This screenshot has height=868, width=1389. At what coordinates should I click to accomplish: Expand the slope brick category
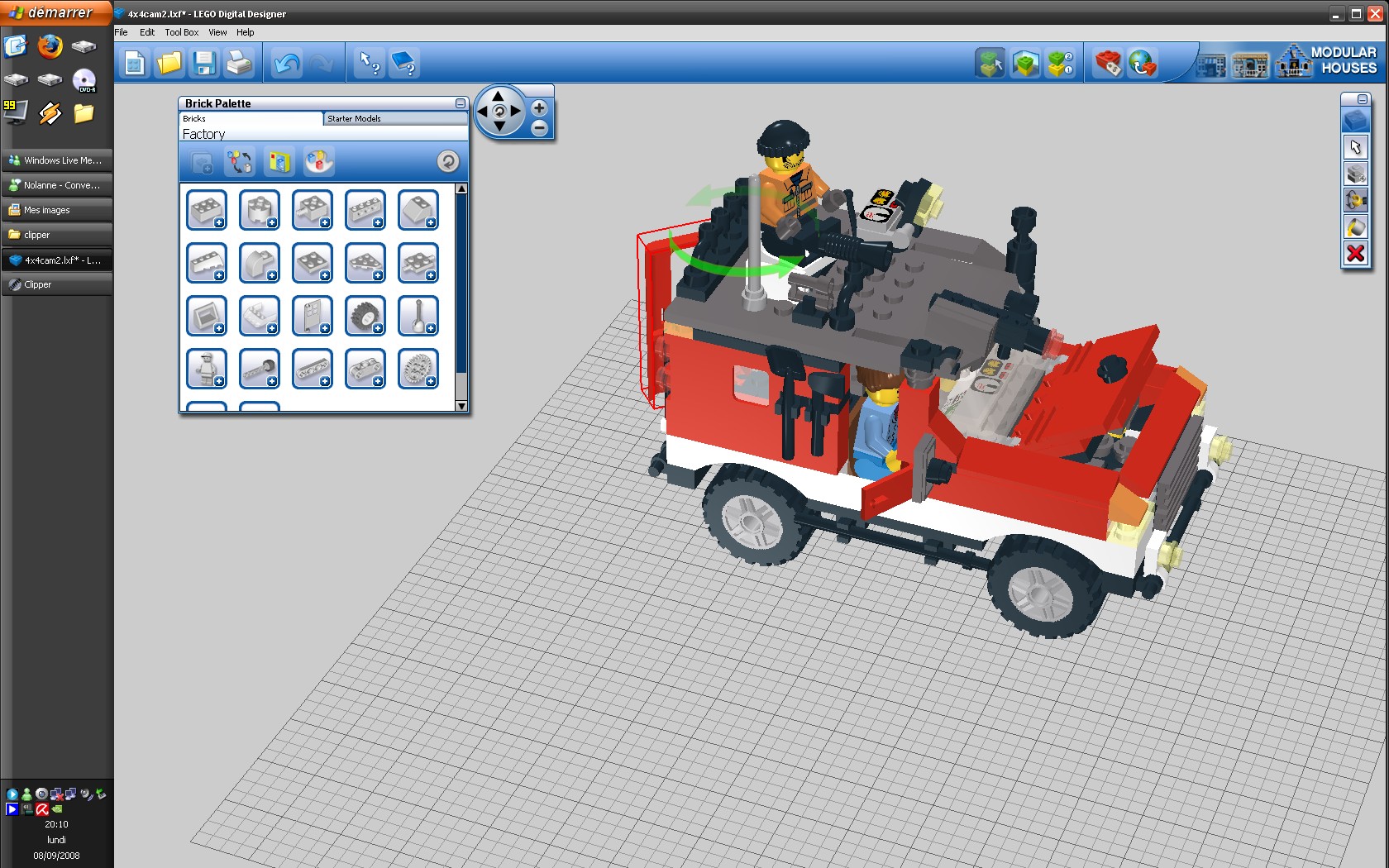tap(418, 210)
